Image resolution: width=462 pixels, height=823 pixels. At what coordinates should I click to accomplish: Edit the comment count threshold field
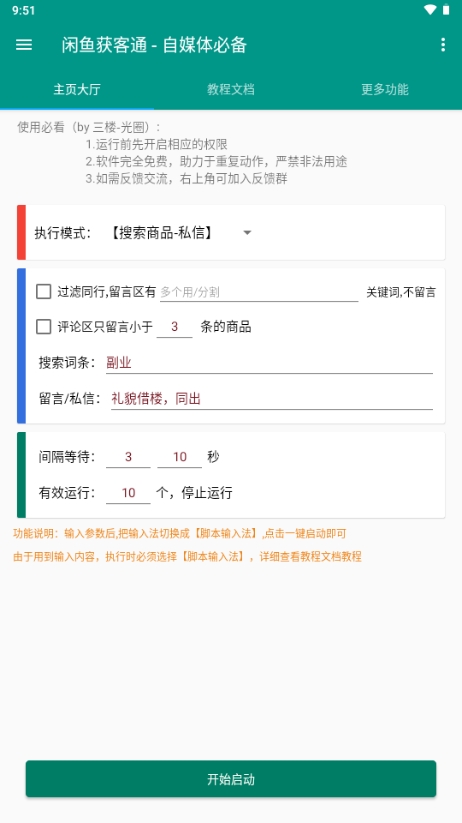pos(174,327)
